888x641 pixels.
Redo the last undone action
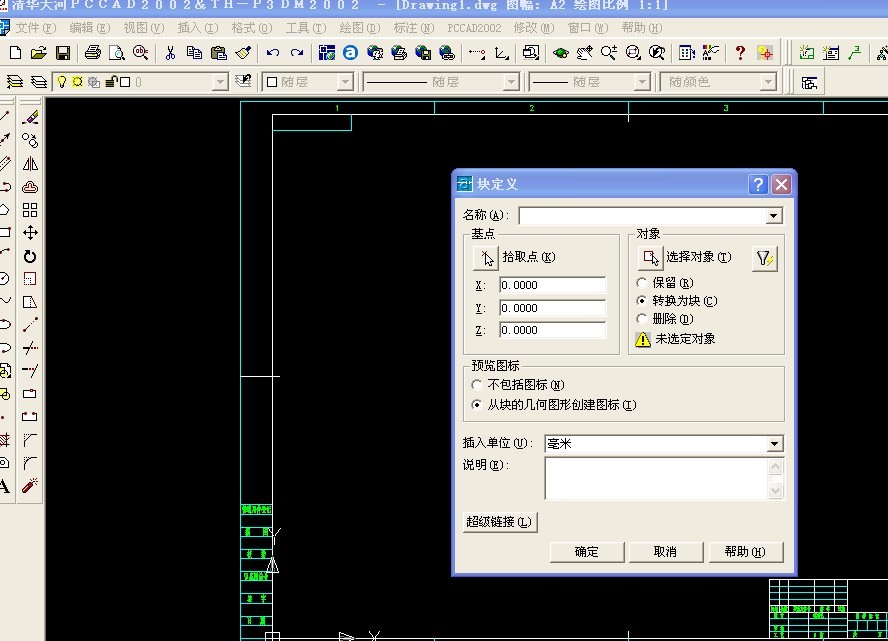pos(297,53)
